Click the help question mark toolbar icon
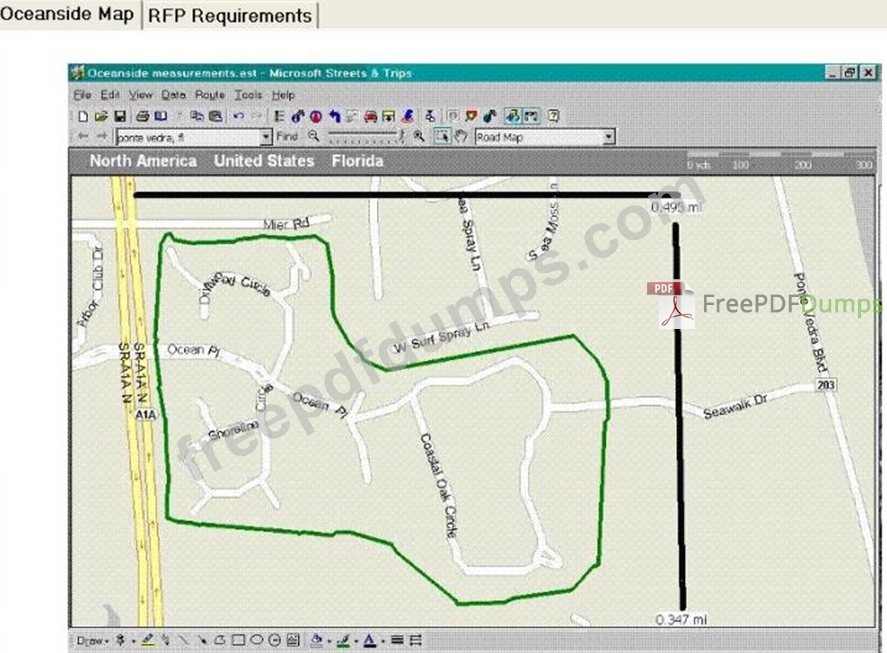887x653 pixels. click(554, 116)
